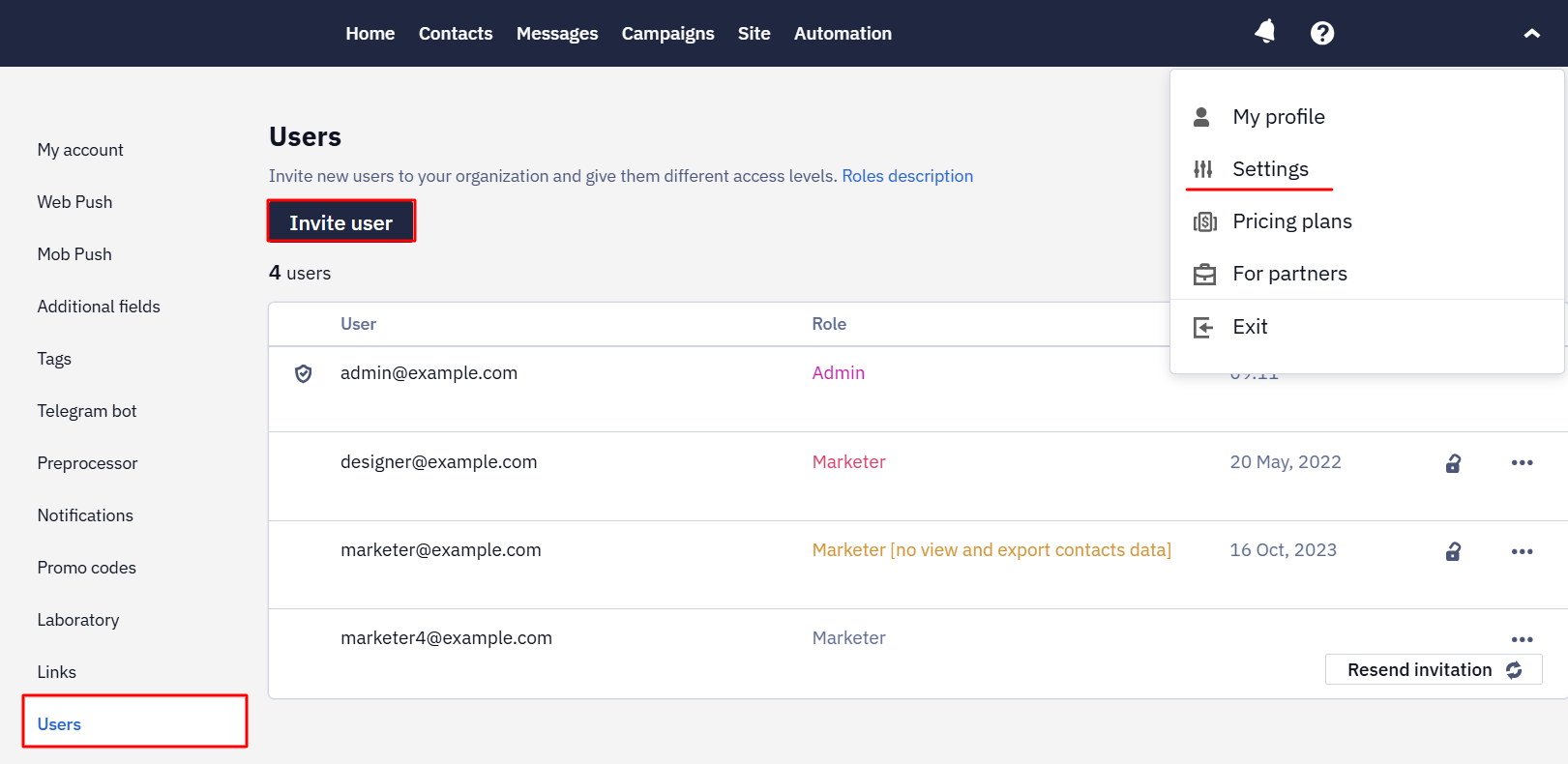Open Site in top navigation
This screenshot has height=764, width=1568.
tap(754, 33)
